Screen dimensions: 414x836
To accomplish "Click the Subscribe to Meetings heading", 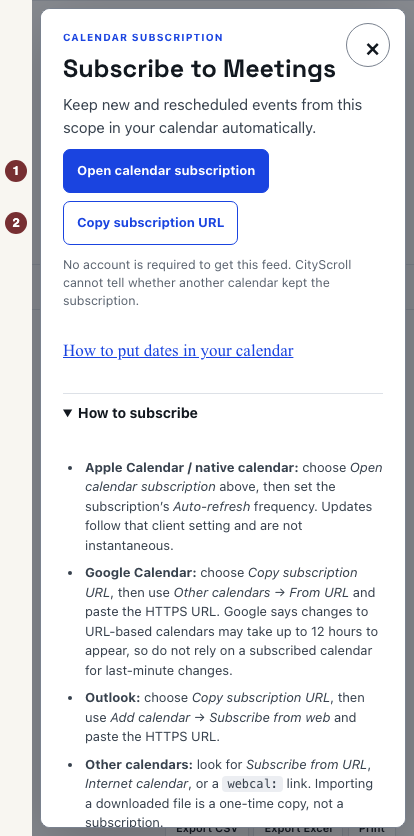I will (x=200, y=69).
